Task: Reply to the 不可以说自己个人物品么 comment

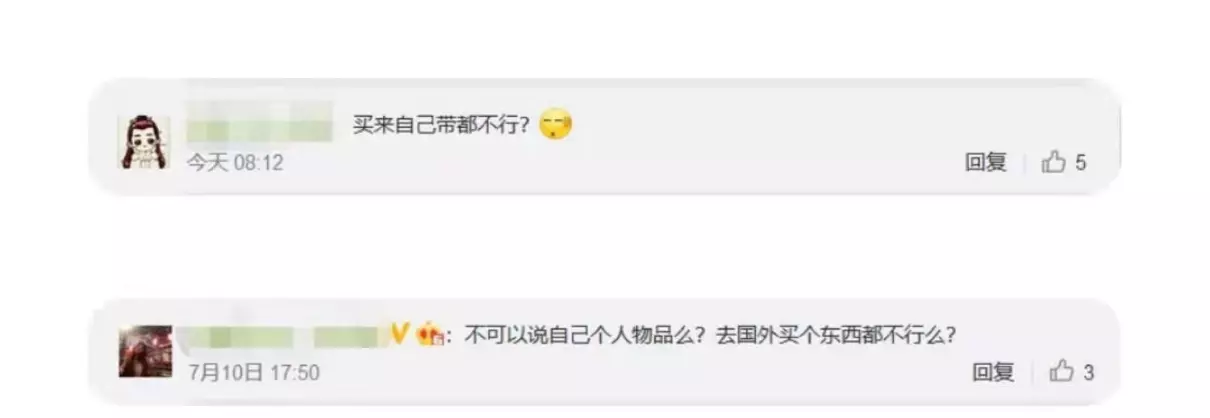Action: point(993,372)
